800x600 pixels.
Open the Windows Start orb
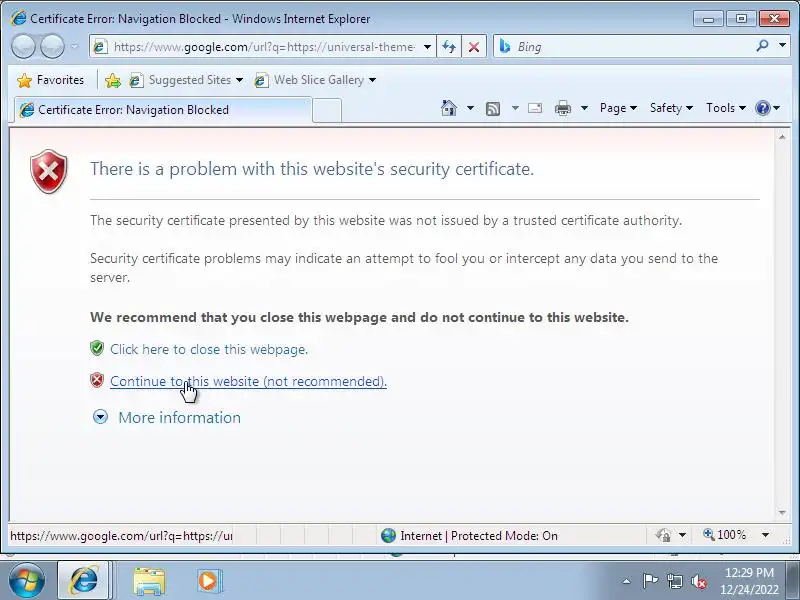pyautogui.click(x=26, y=581)
